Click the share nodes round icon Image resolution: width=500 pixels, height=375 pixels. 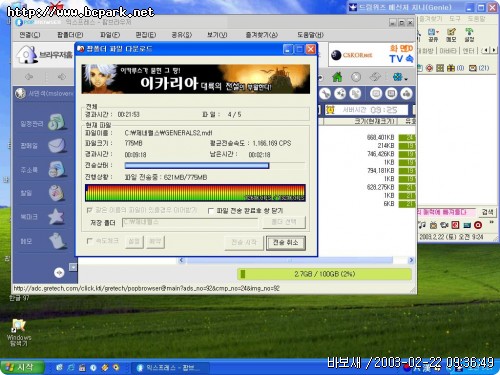[x=340, y=94]
